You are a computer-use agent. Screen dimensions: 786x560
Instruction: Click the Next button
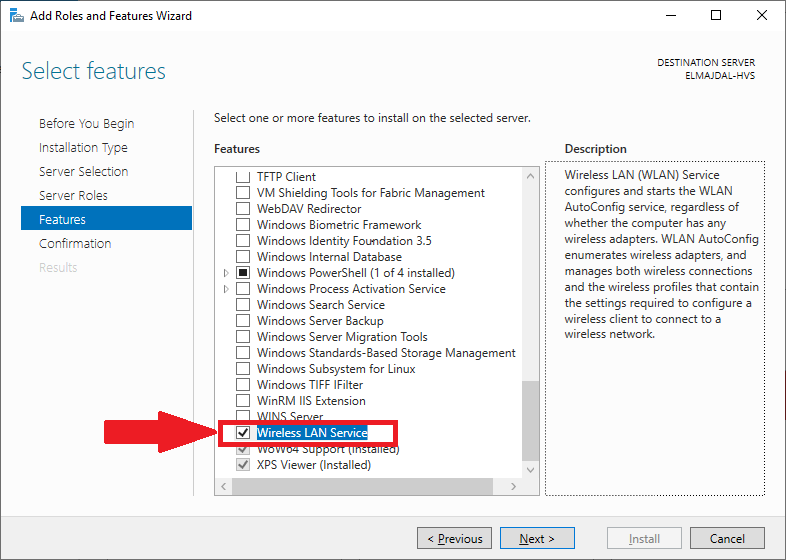coord(537,538)
